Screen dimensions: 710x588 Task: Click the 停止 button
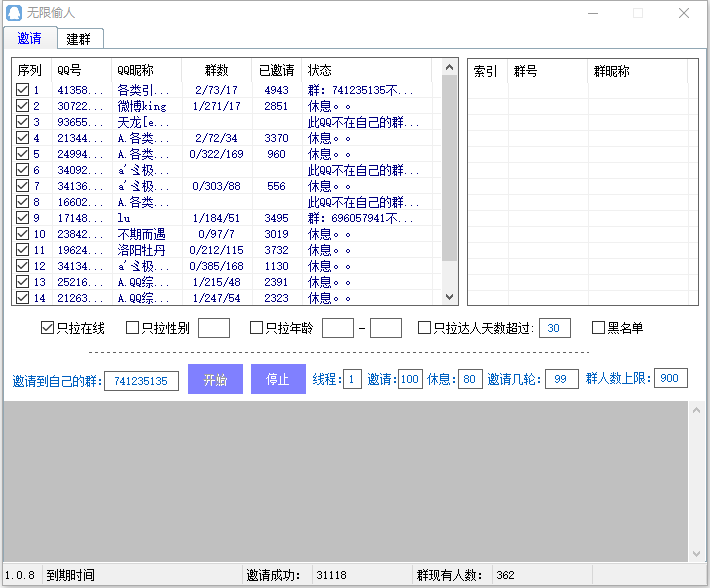coord(278,379)
